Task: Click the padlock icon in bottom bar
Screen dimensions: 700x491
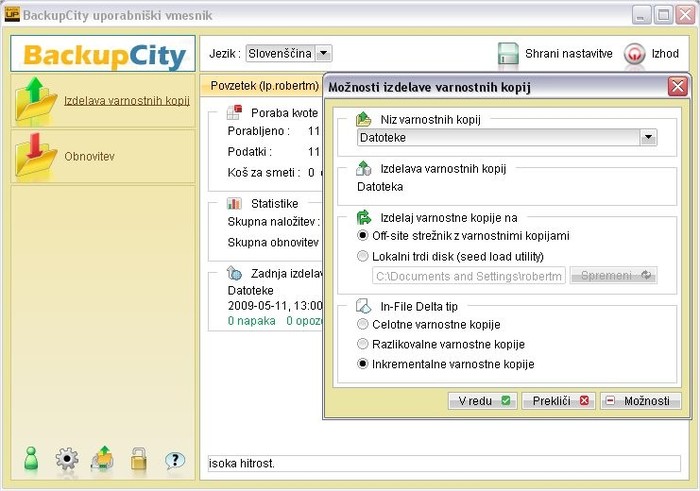Action: (x=139, y=459)
